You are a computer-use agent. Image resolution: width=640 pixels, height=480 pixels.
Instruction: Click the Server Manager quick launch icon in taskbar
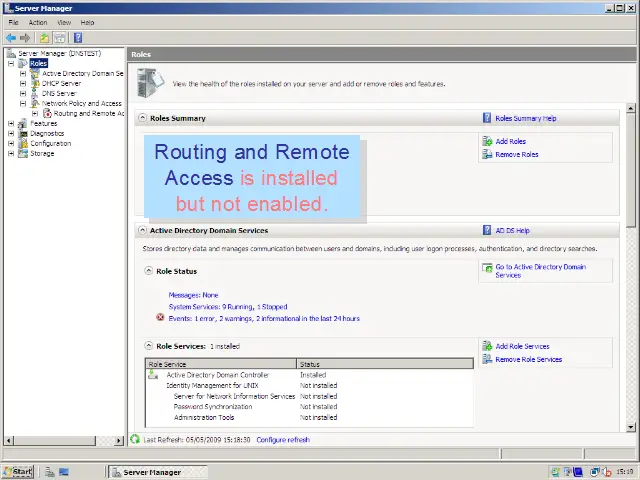tap(50, 472)
